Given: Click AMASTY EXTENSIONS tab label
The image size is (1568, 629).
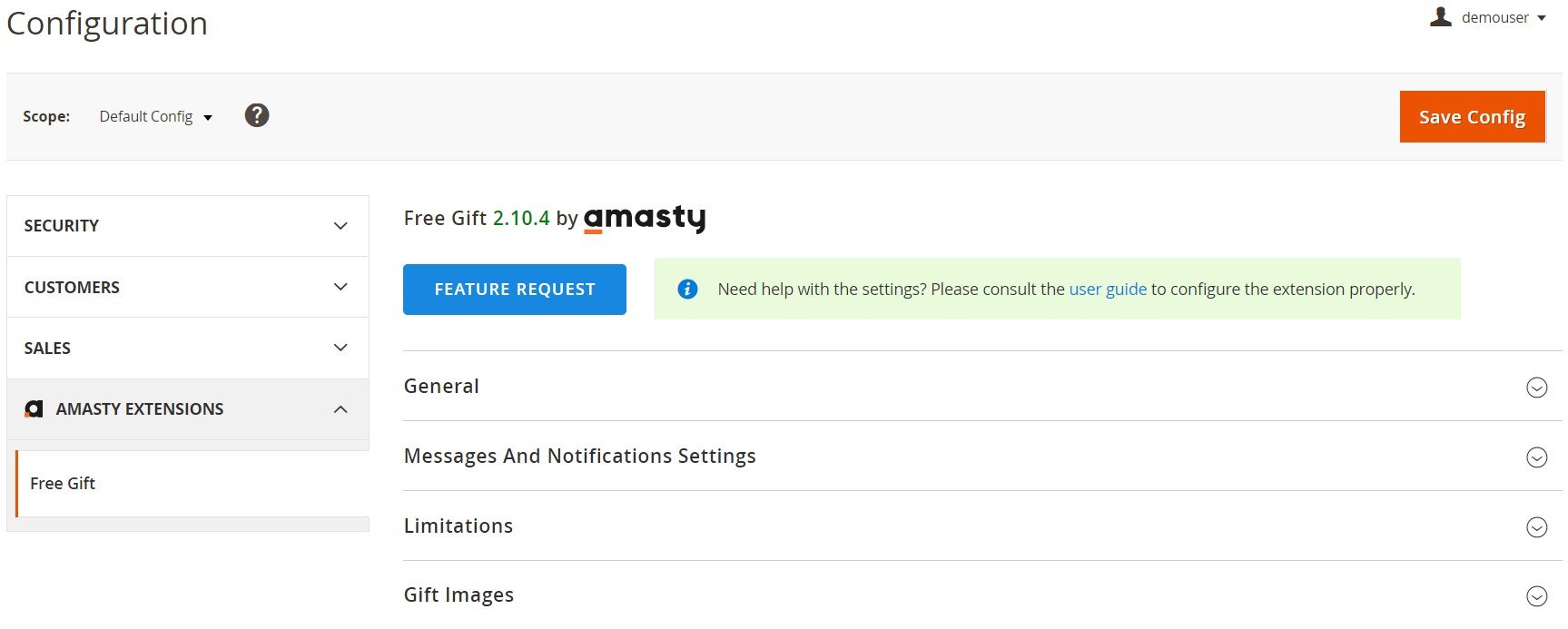Looking at the screenshot, I should pos(140,409).
